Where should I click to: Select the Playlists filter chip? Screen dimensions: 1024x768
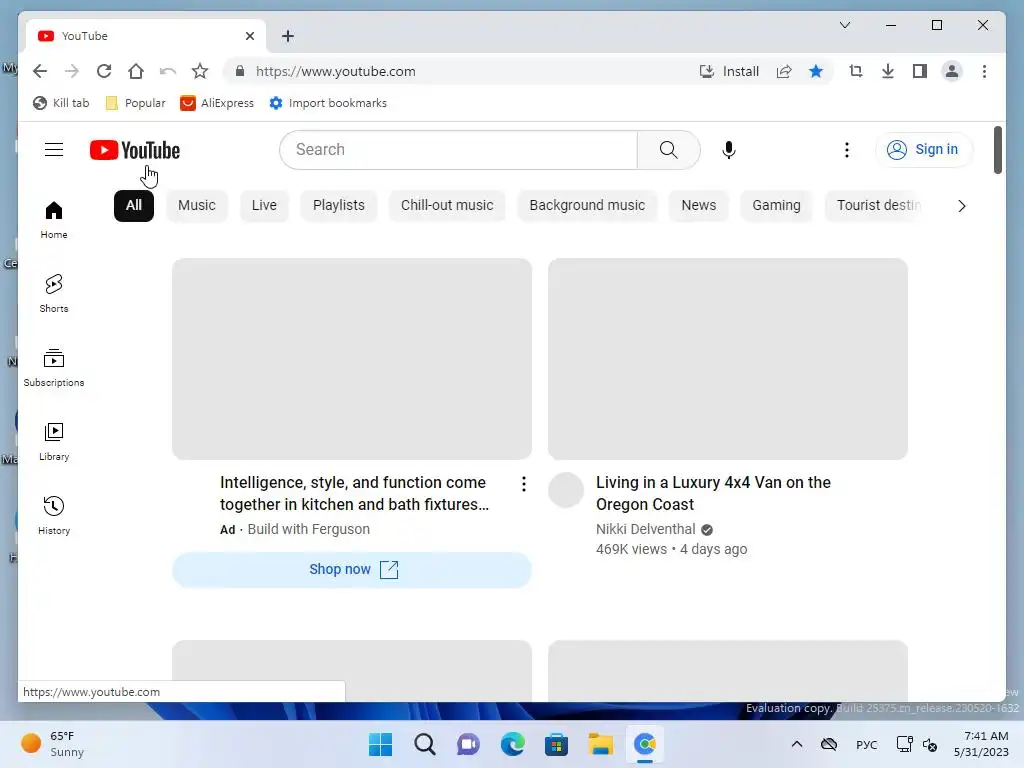(x=339, y=206)
